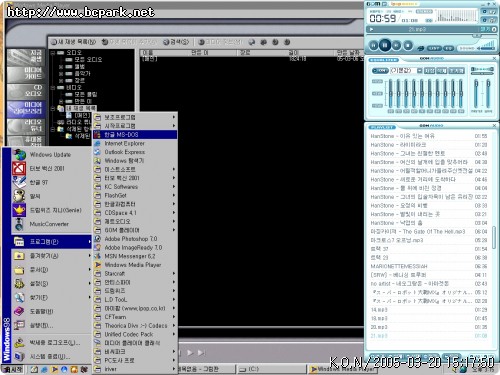This screenshot has width=500, height=375.
Task: Skip to next track in GOM Audio
Action: click(x=396, y=45)
